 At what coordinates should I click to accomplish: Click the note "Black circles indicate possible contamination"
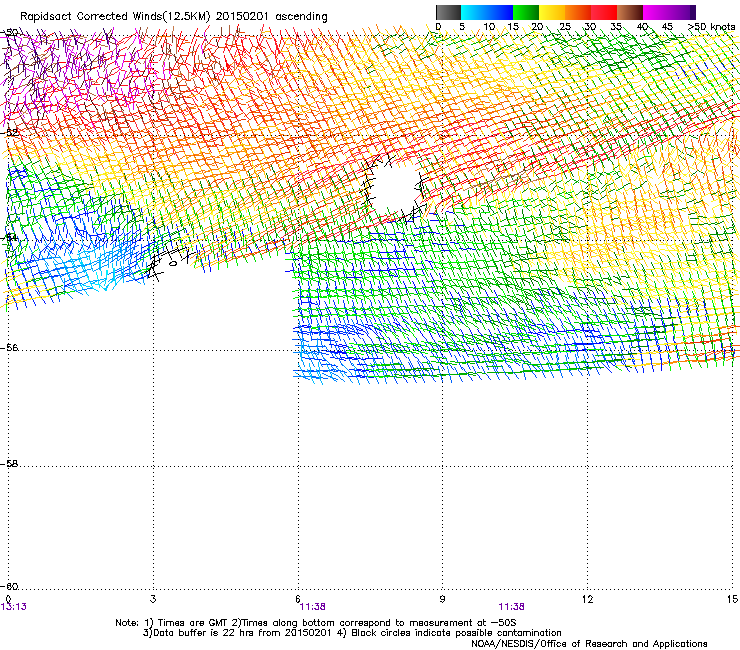click(456, 633)
